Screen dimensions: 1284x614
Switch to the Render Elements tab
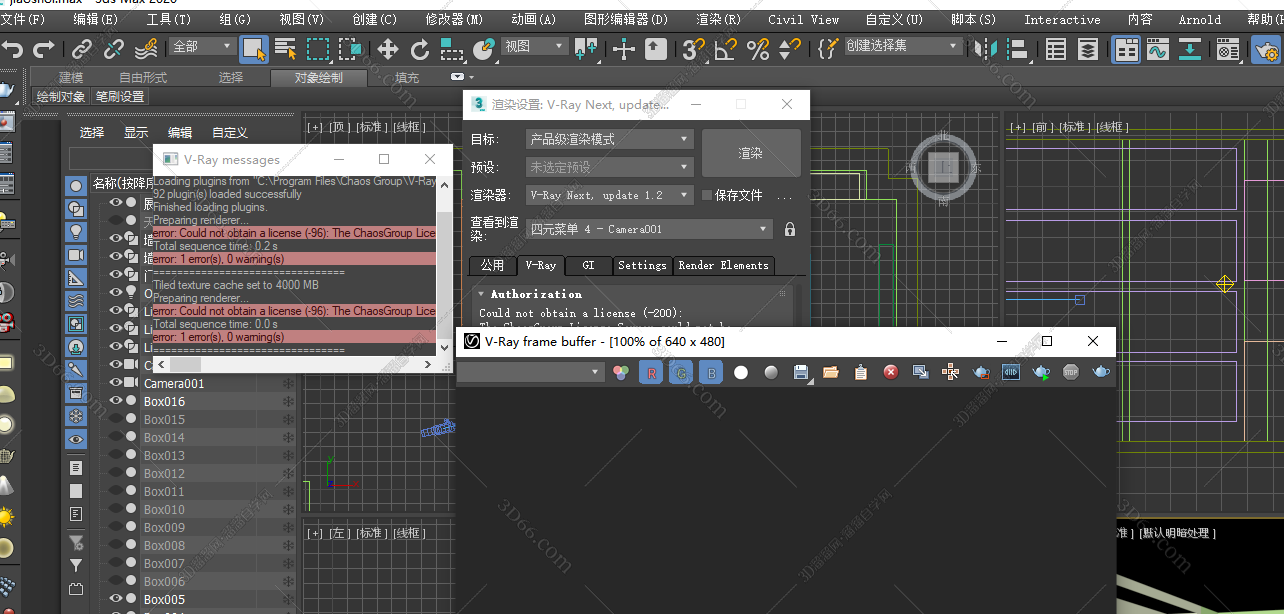(724, 265)
